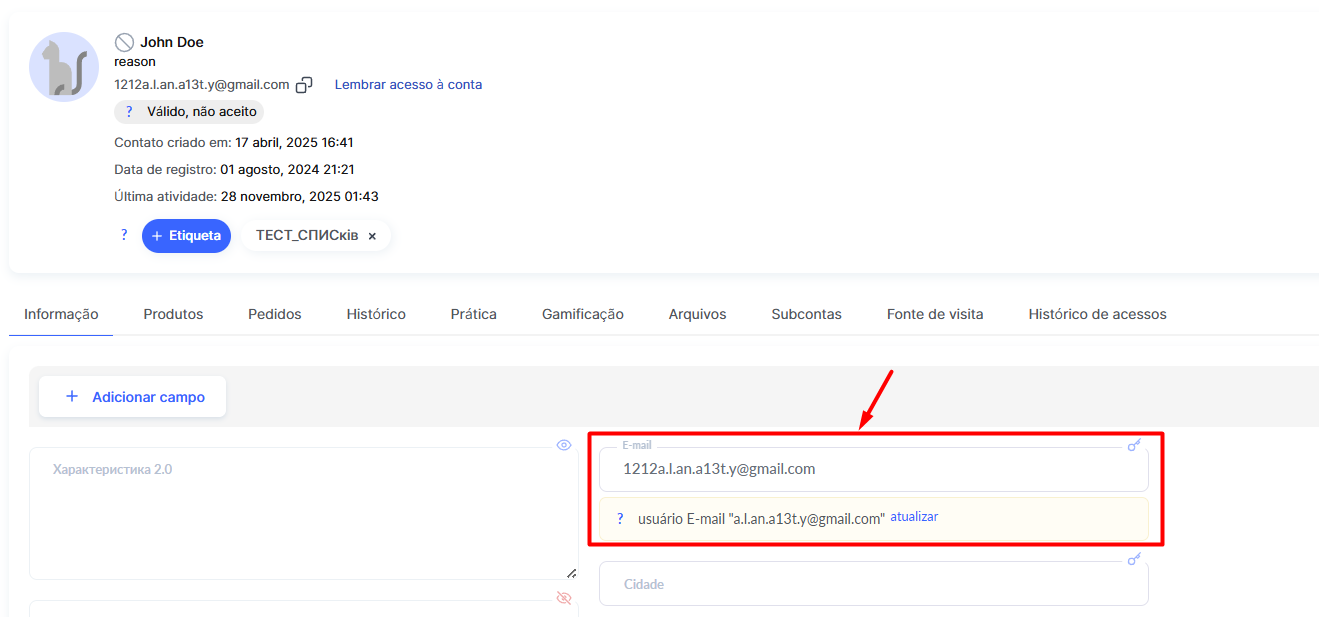Click the copy email icon beside the address
Screen dimensions: 1319x617
(x=304, y=85)
